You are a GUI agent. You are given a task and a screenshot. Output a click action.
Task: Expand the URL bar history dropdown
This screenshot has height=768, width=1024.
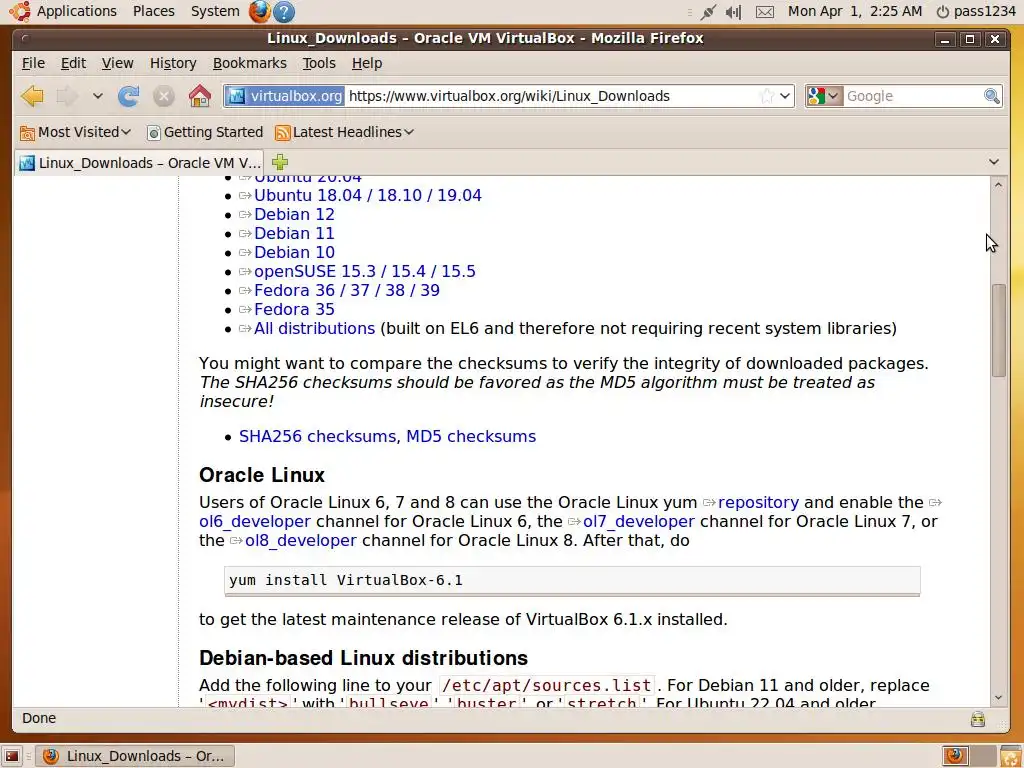click(x=785, y=96)
